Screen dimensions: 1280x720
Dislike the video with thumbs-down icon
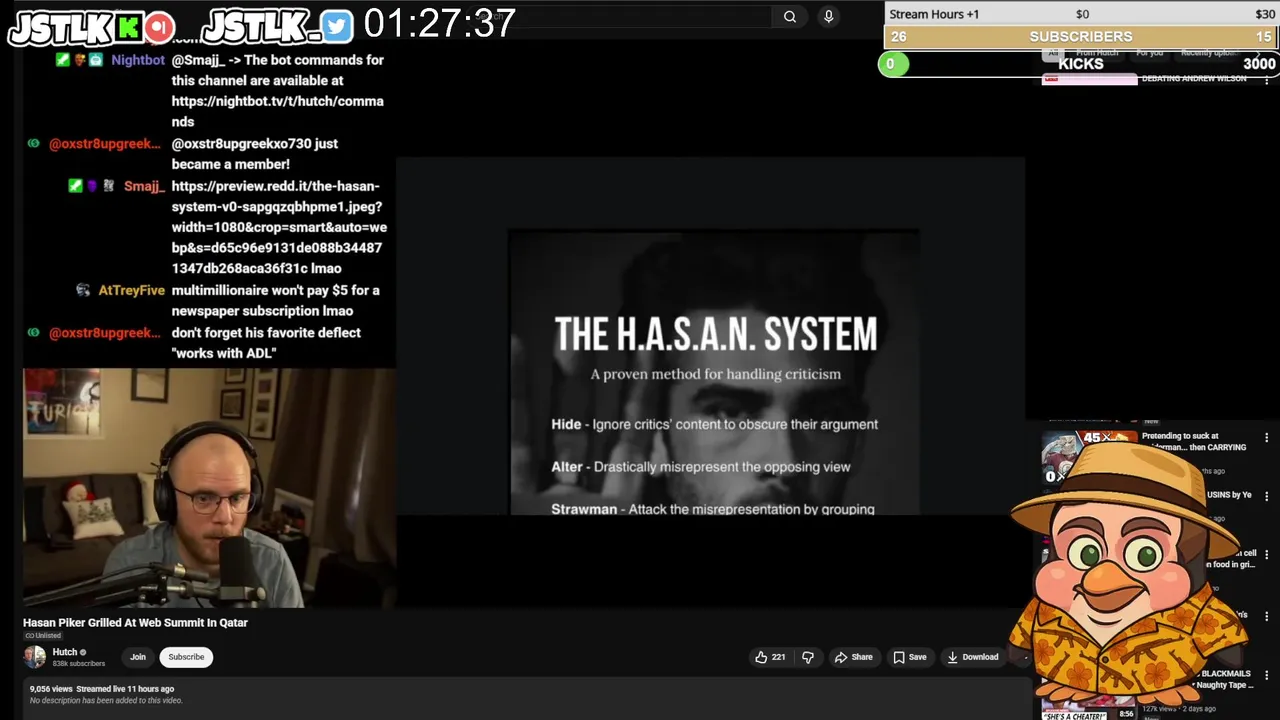(x=808, y=657)
